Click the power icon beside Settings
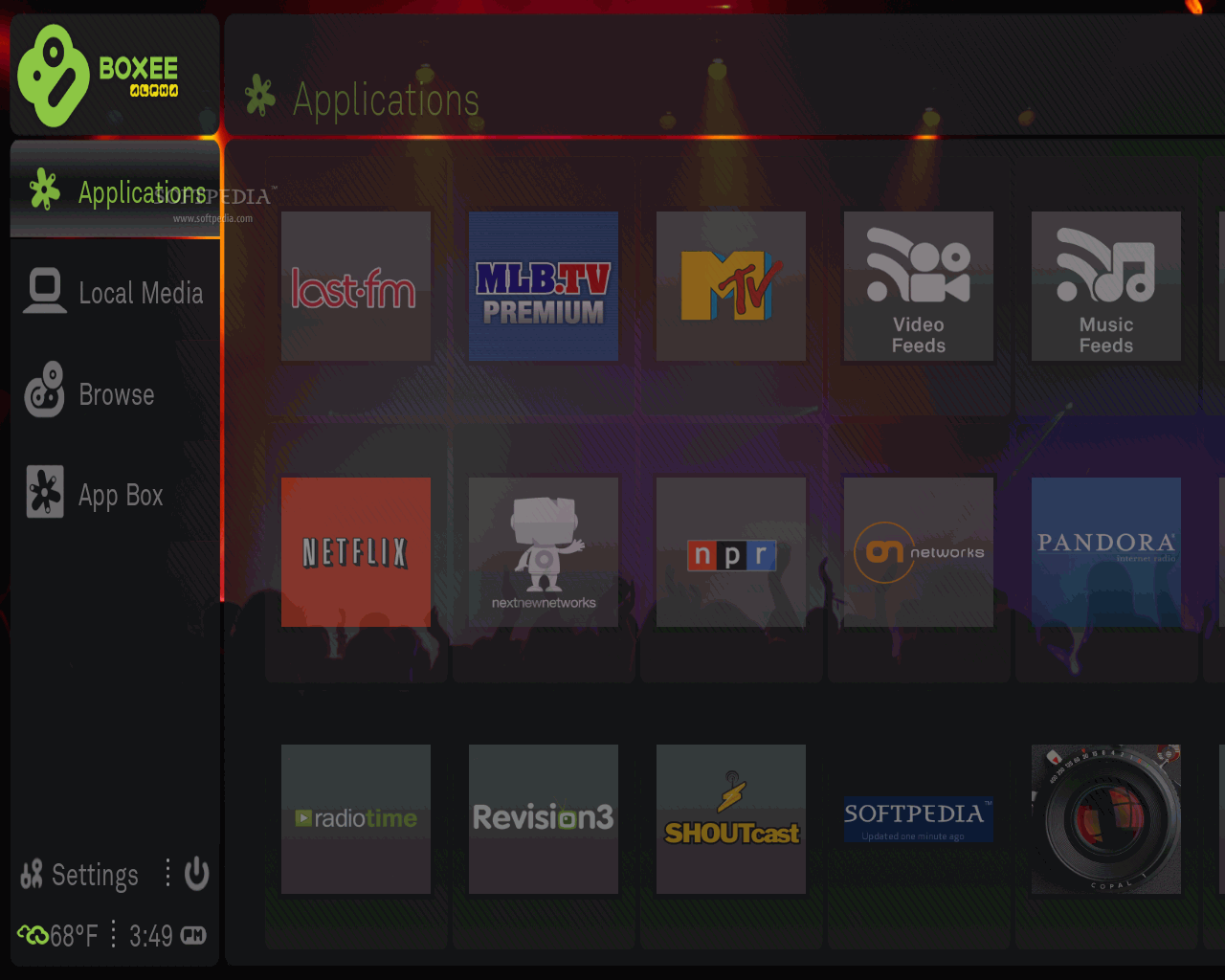This screenshot has width=1225, height=980. pos(196,874)
